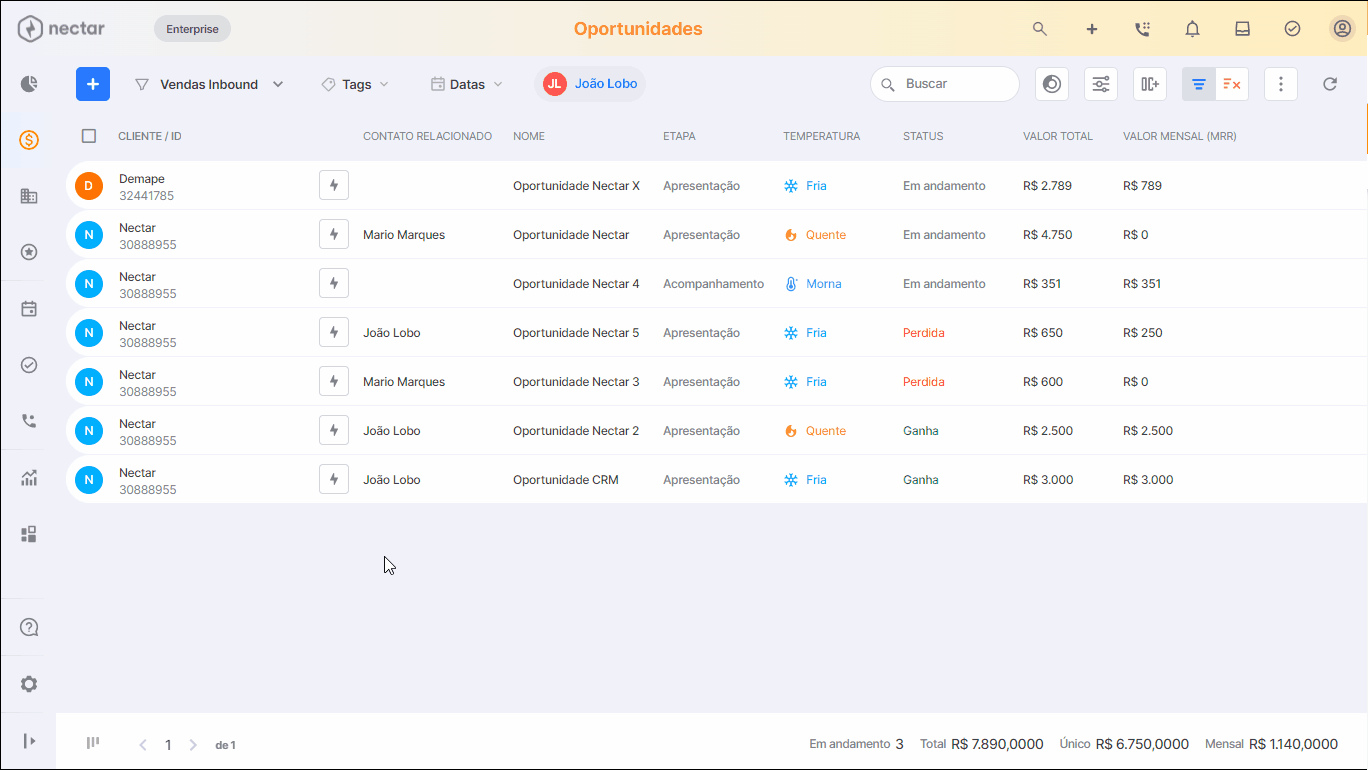Image resolution: width=1368 pixels, height=770 pixels.
Task: Open tasks check circle in sidebar
Action: [29, 365]
